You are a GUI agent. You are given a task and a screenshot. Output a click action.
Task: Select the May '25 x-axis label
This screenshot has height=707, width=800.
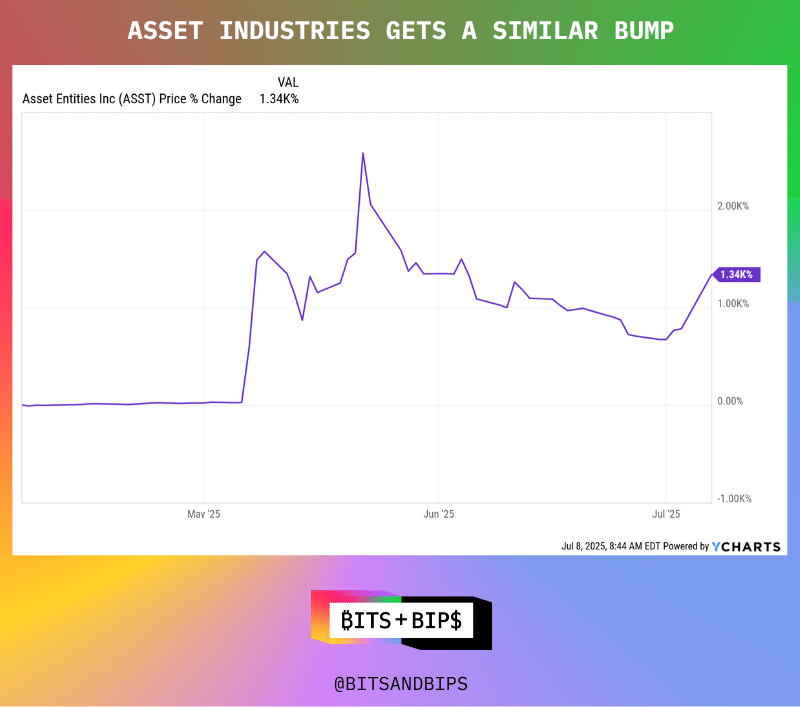[x=204, y=514]
